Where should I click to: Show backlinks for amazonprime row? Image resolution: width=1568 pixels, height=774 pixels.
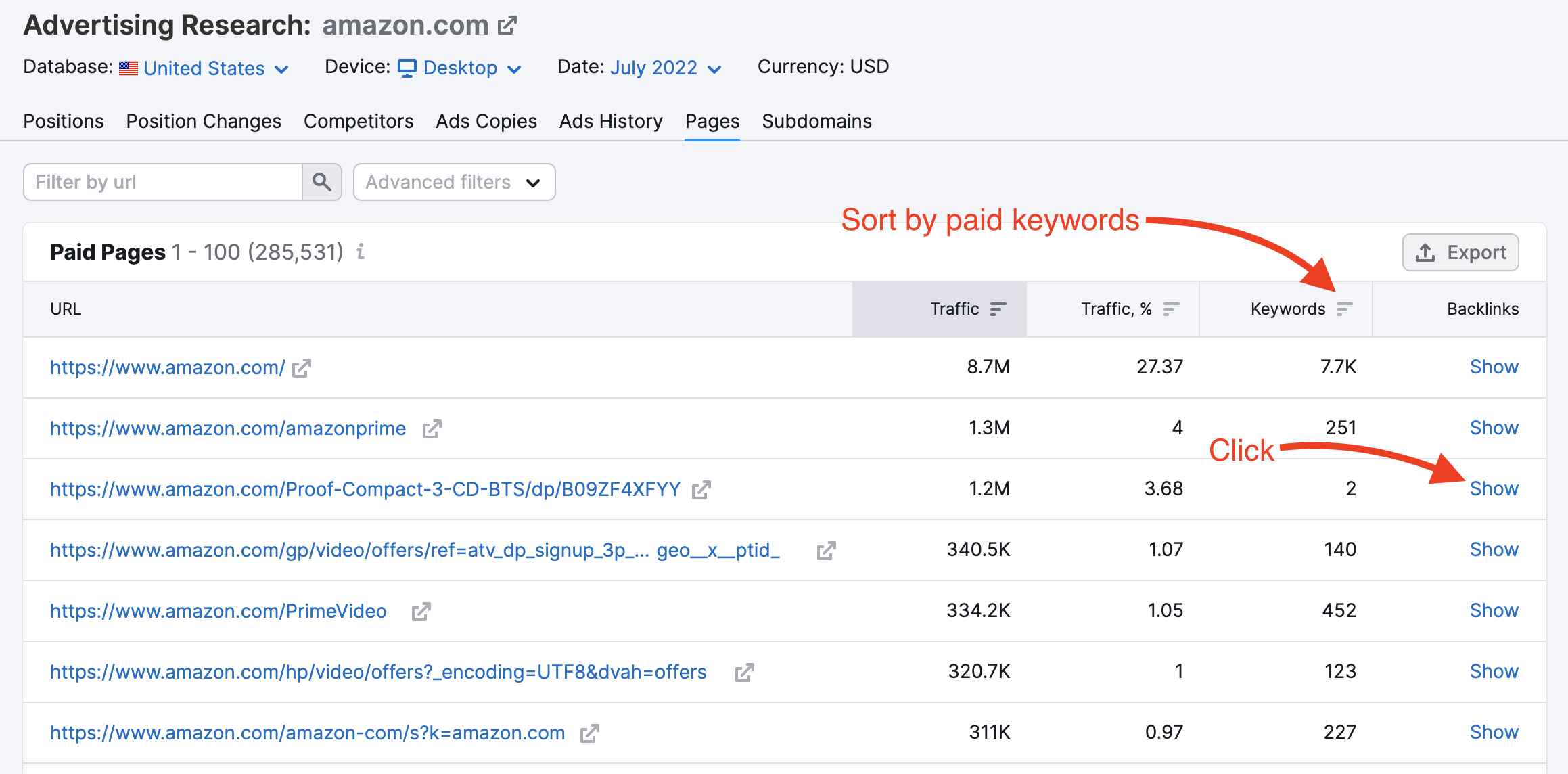tap(1494, 428)
